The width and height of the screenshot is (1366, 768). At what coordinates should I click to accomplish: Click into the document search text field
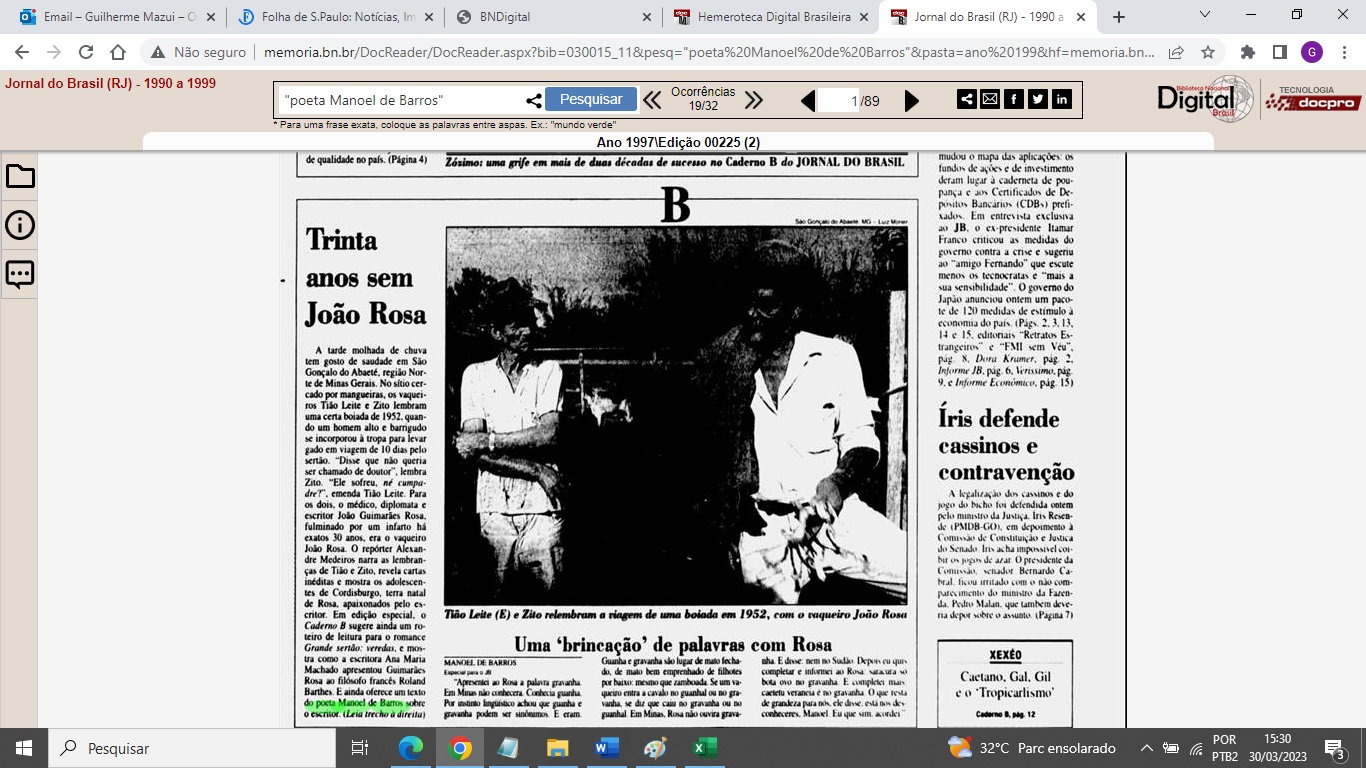(400, 100)
